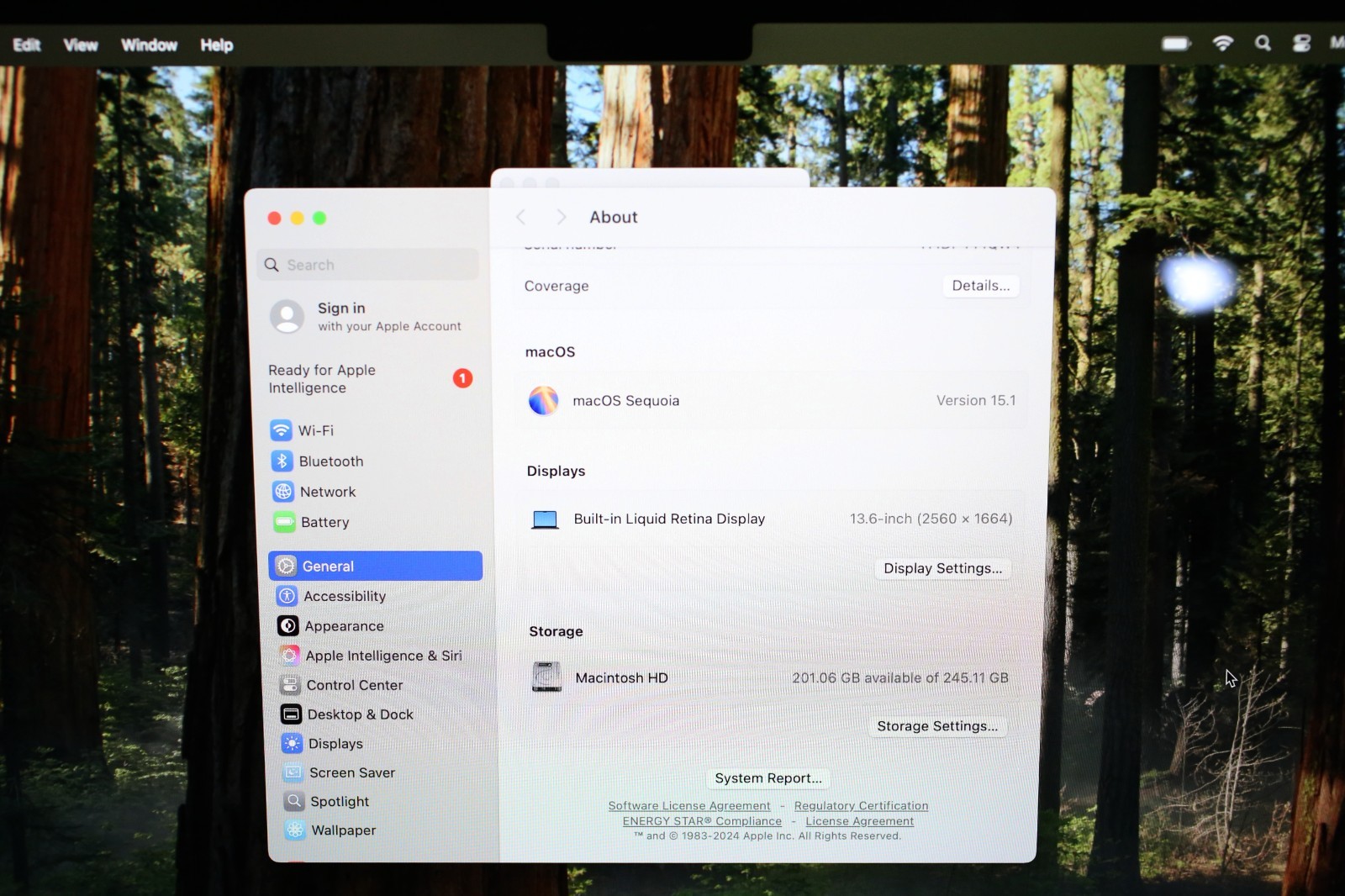Click the 'About' page title
The height and width of the screenshot is (896, 1345).
pyautogui.click(x=614, y=217)
